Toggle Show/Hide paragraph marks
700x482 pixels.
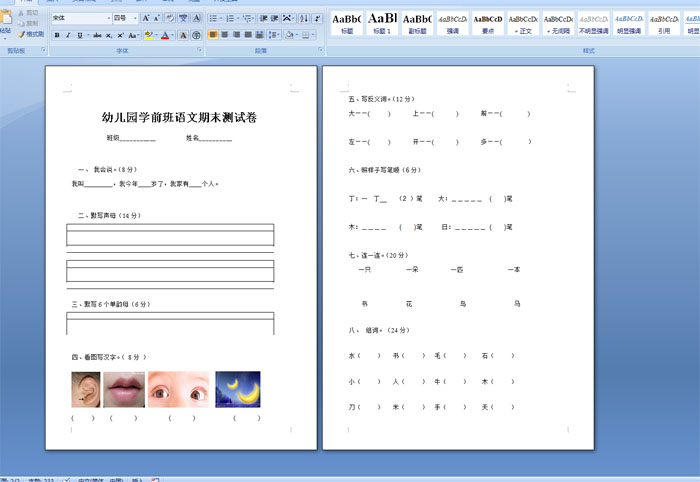click(317, 18)
